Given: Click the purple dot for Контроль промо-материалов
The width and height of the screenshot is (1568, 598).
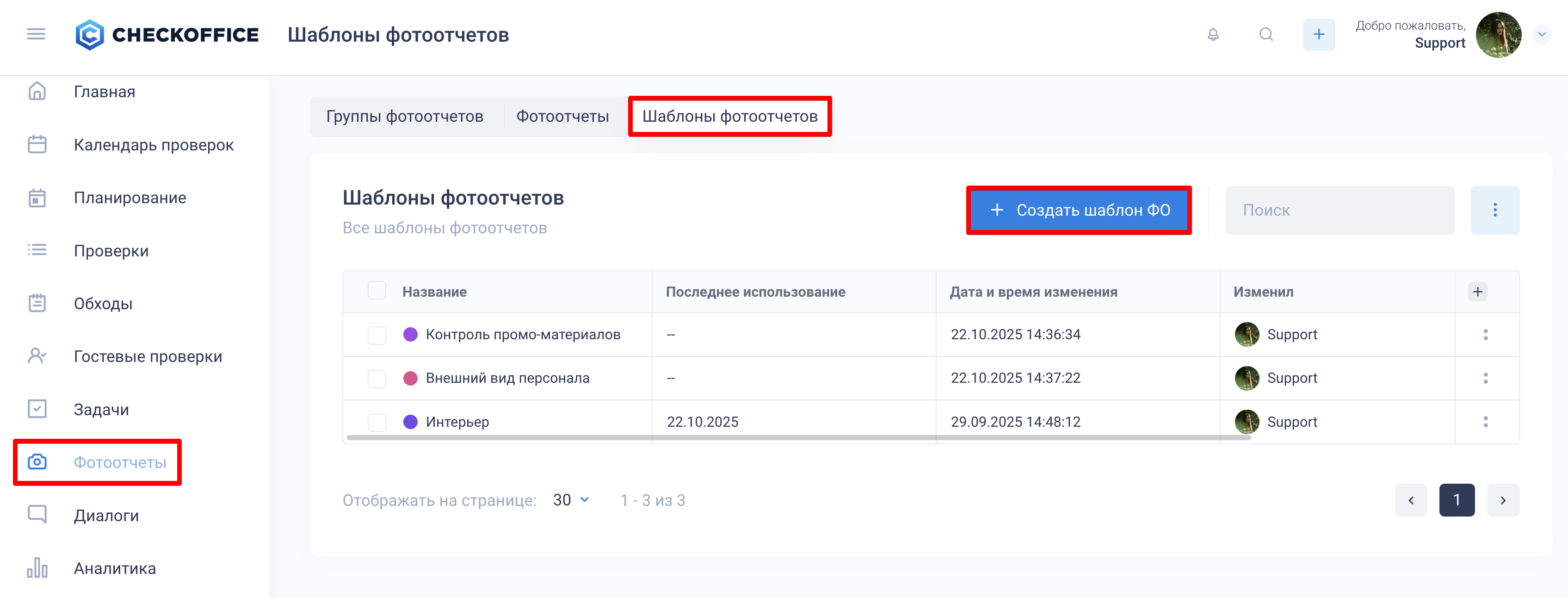Looking at the screenshot, I should click(410, 334).
